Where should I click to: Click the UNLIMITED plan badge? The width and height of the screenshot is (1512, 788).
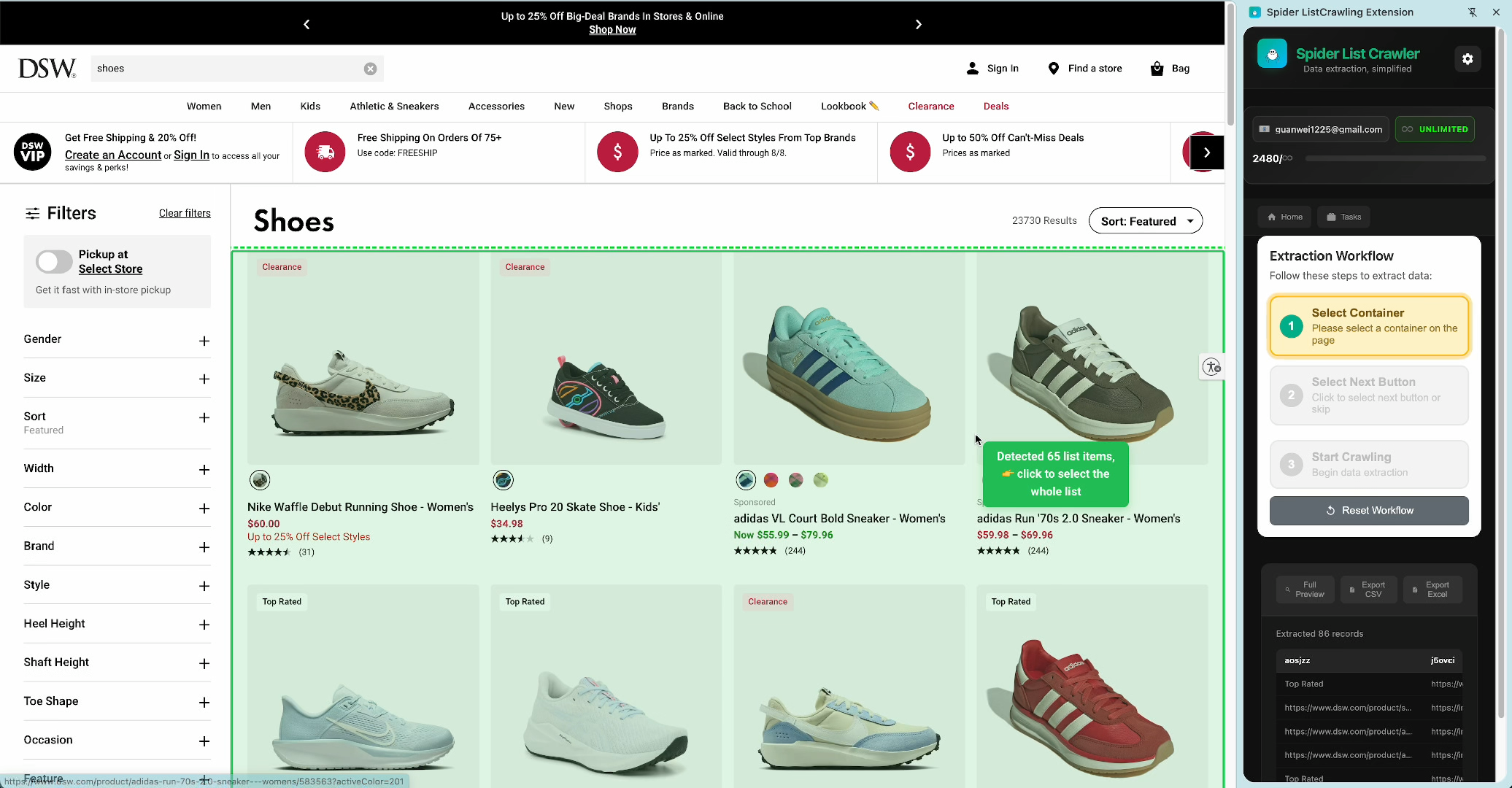[x=1435, y=129]
